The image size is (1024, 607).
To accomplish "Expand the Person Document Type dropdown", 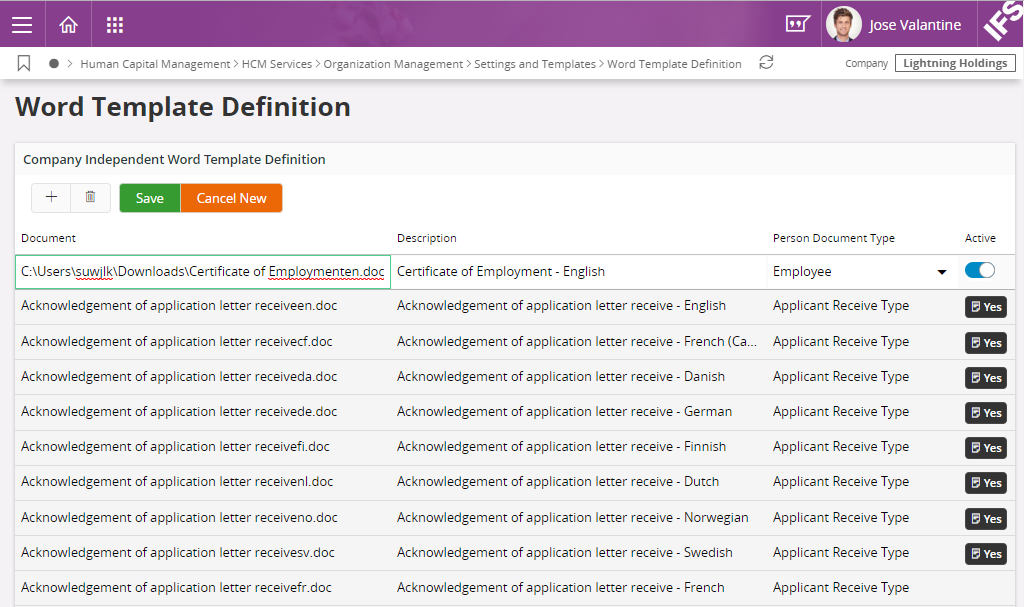I will tap(941, 272).
